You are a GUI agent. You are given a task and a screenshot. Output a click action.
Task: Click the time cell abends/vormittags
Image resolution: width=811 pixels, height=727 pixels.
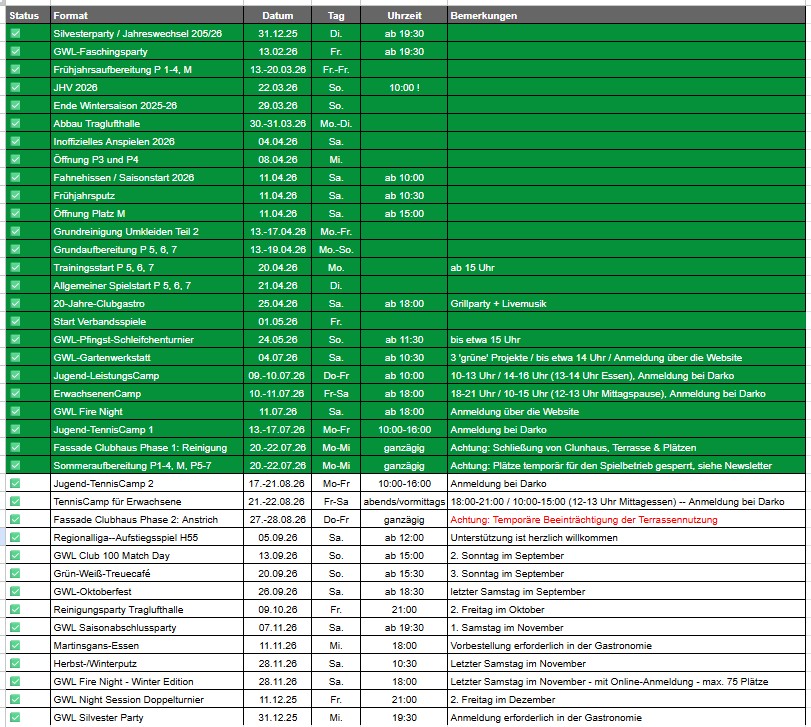pyautogui.click(x=404, y=502)
